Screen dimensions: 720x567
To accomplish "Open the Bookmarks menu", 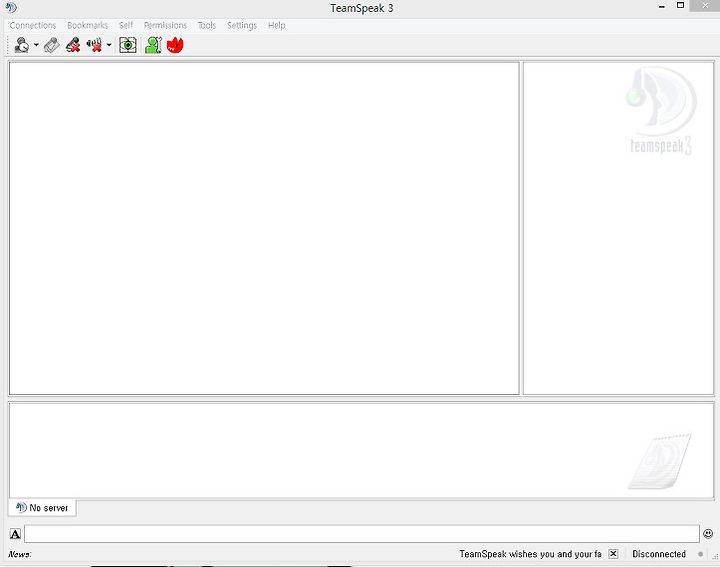I will click(87, 25).
